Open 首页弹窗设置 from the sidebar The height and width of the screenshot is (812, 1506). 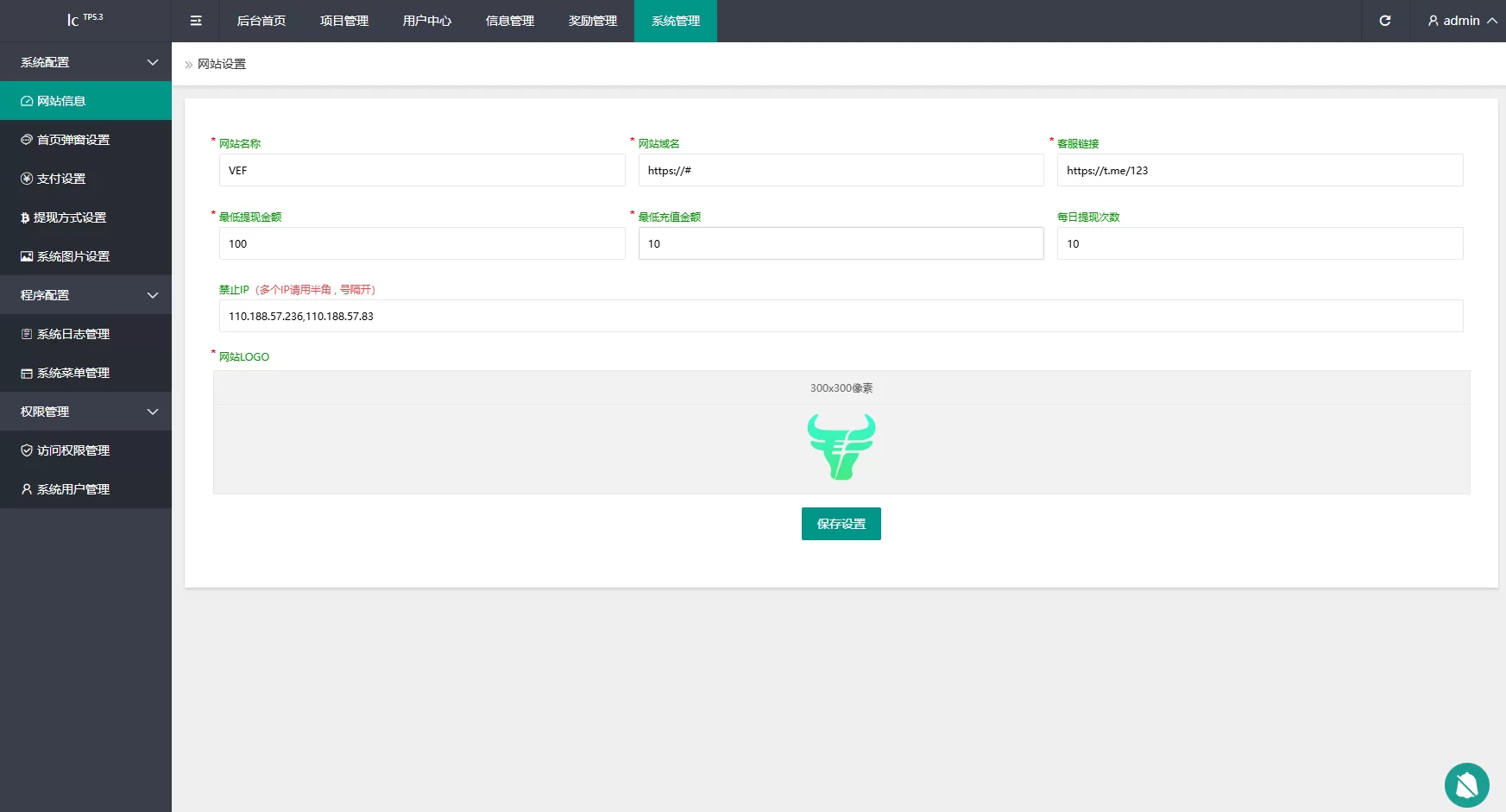point(73,140)
